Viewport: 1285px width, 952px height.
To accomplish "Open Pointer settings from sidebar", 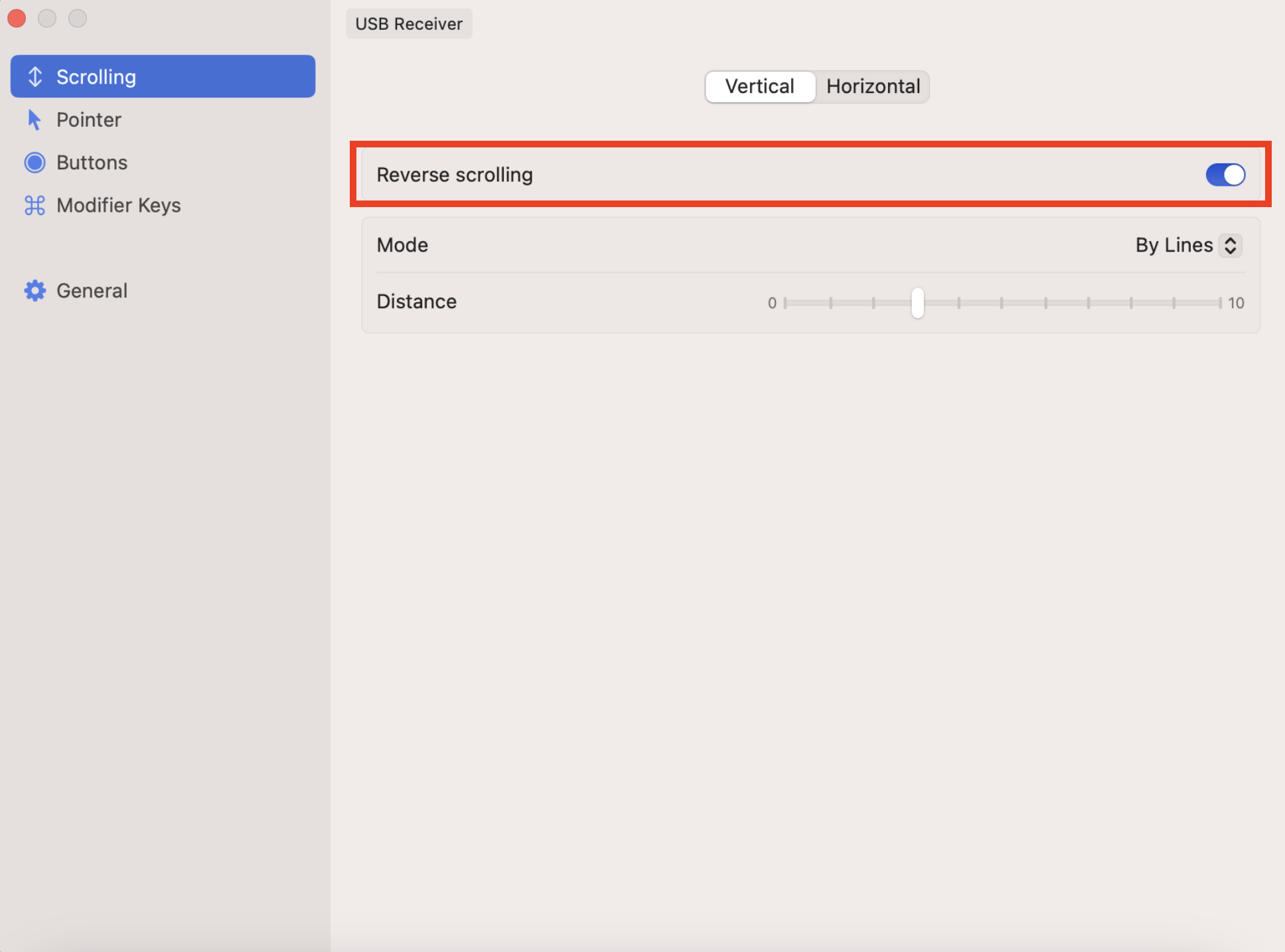I will [88, 119].
